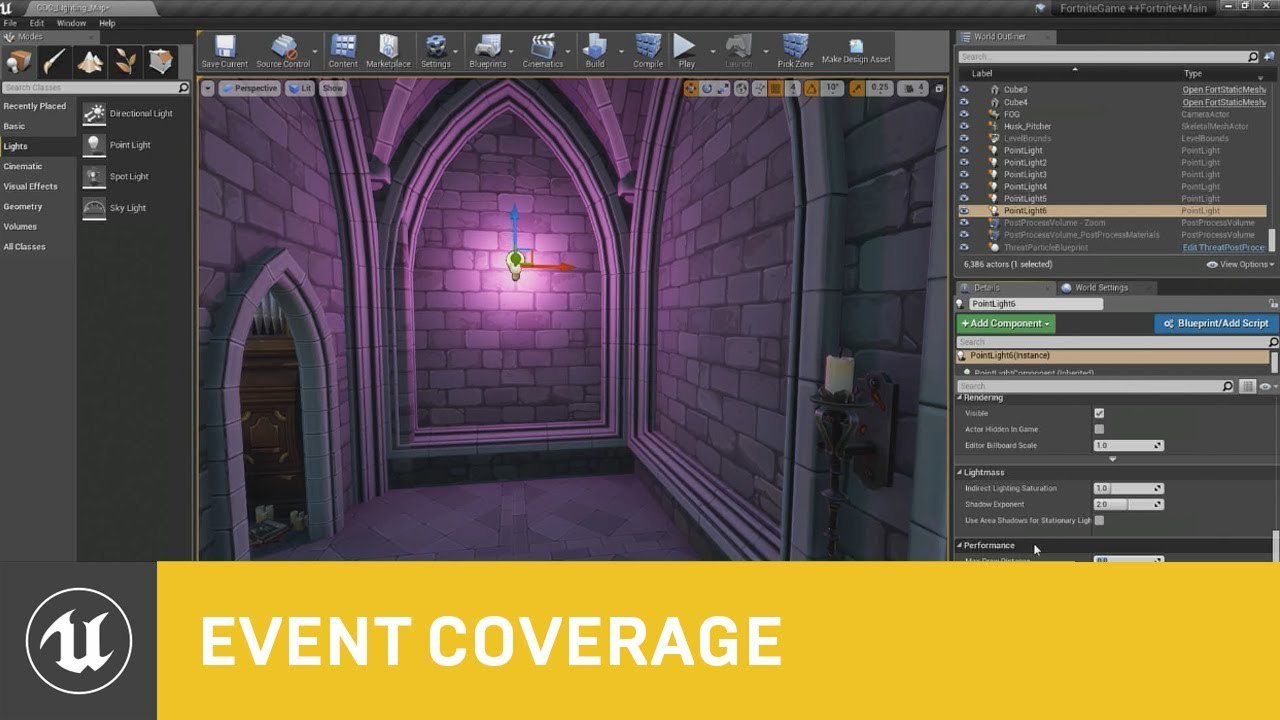Select the scale transform tool in viewport
This screenshot has height=720, width=1280.
(723, 88)
